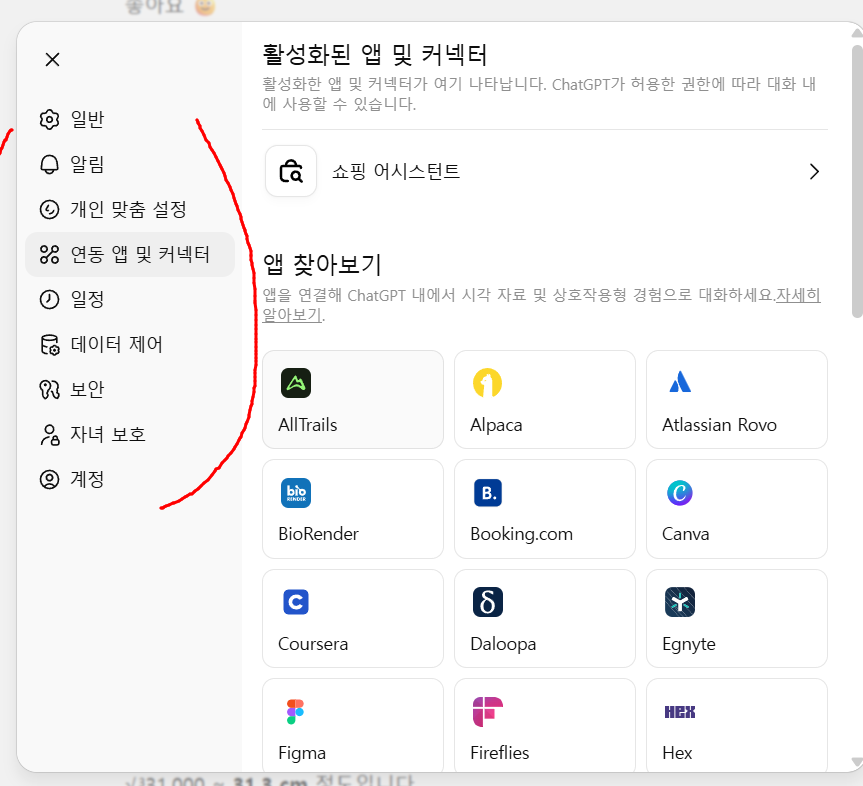Image resolution: width=863 pixels, height=786 pixels.
Task: Open the Egnyte card name
Action: click(689, 644)
